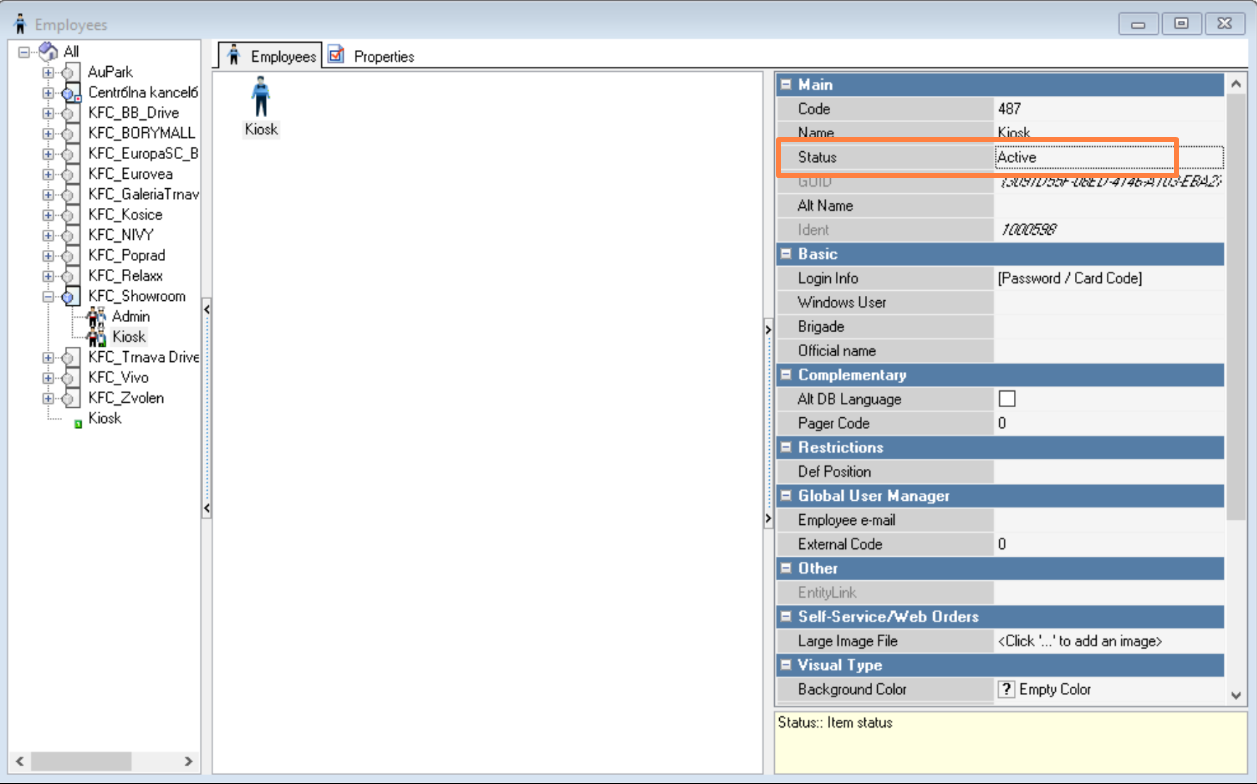
Task: Click the Login Info value field
Action: pos(1108,278)
